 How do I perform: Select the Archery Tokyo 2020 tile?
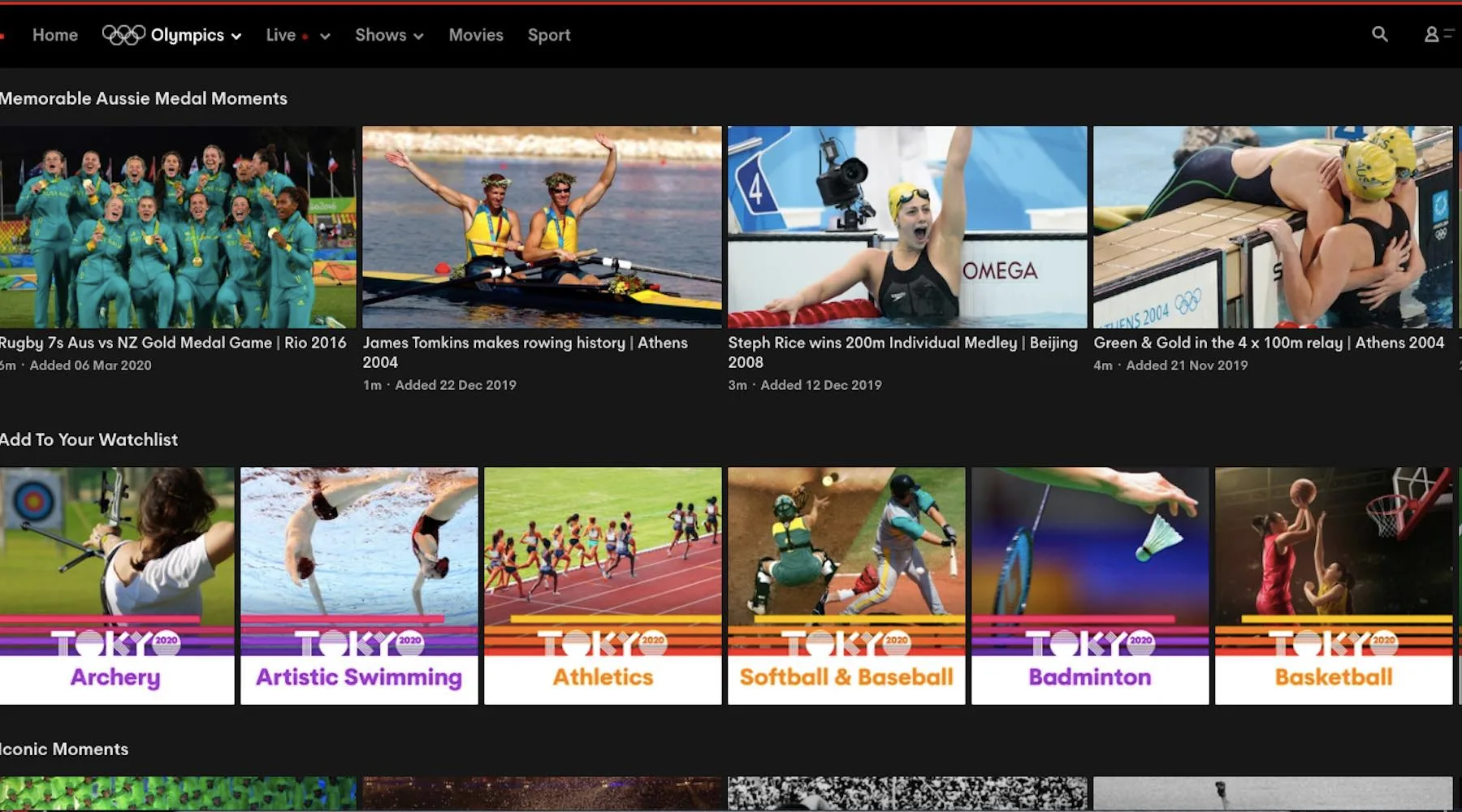[x=116, y=585]
